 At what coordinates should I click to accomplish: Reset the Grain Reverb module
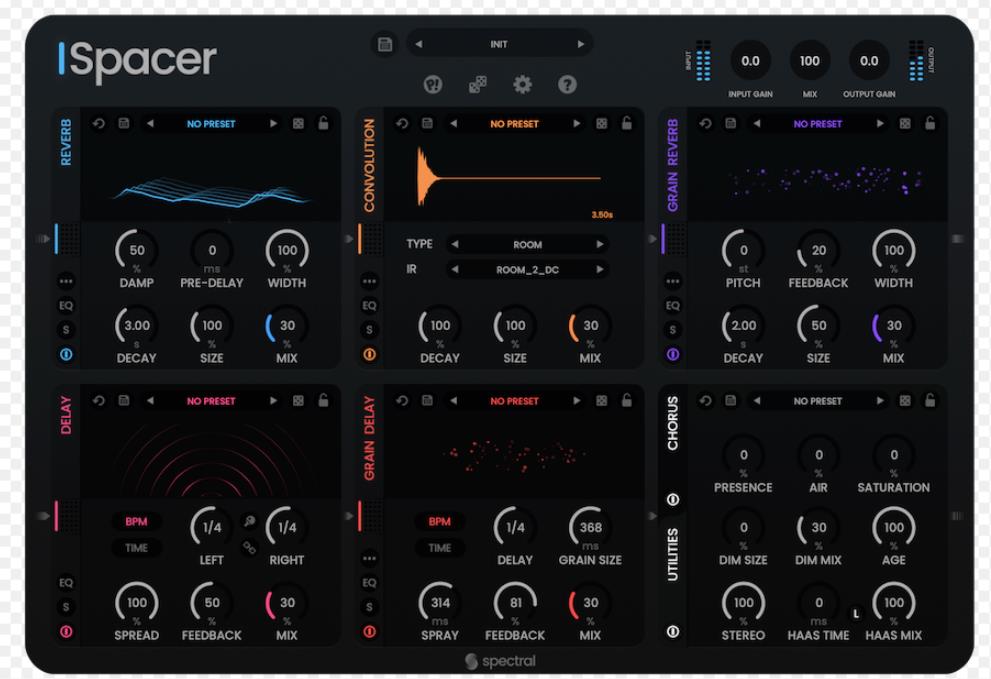click(x=705, y=123)
